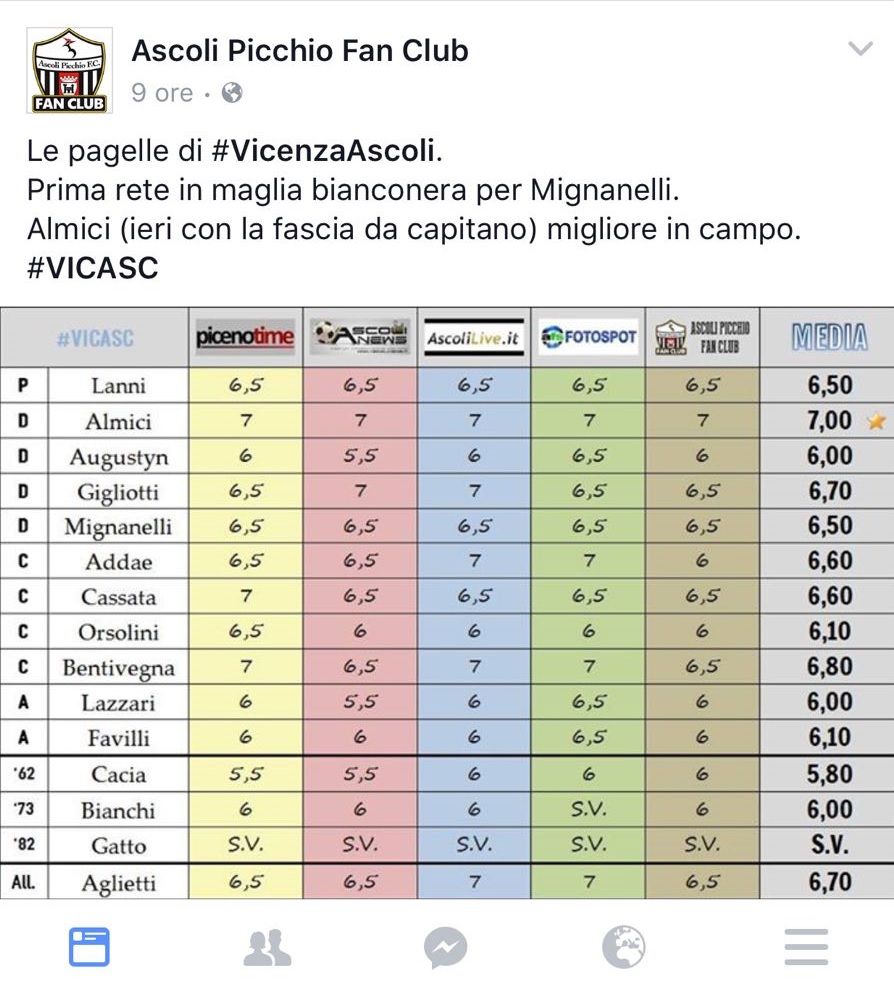This screenshot has height=995, width=894.
Task: Expand the post options chevron
Action: pos(860,49)
